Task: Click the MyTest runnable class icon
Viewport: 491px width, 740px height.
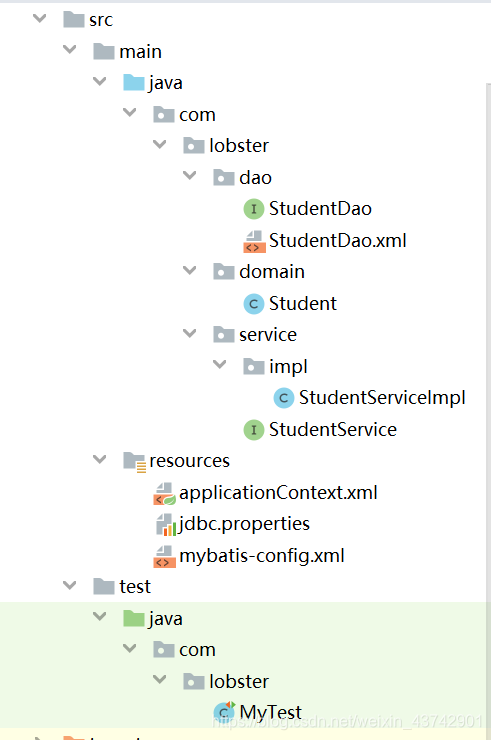Action: [x=224, y=712]
